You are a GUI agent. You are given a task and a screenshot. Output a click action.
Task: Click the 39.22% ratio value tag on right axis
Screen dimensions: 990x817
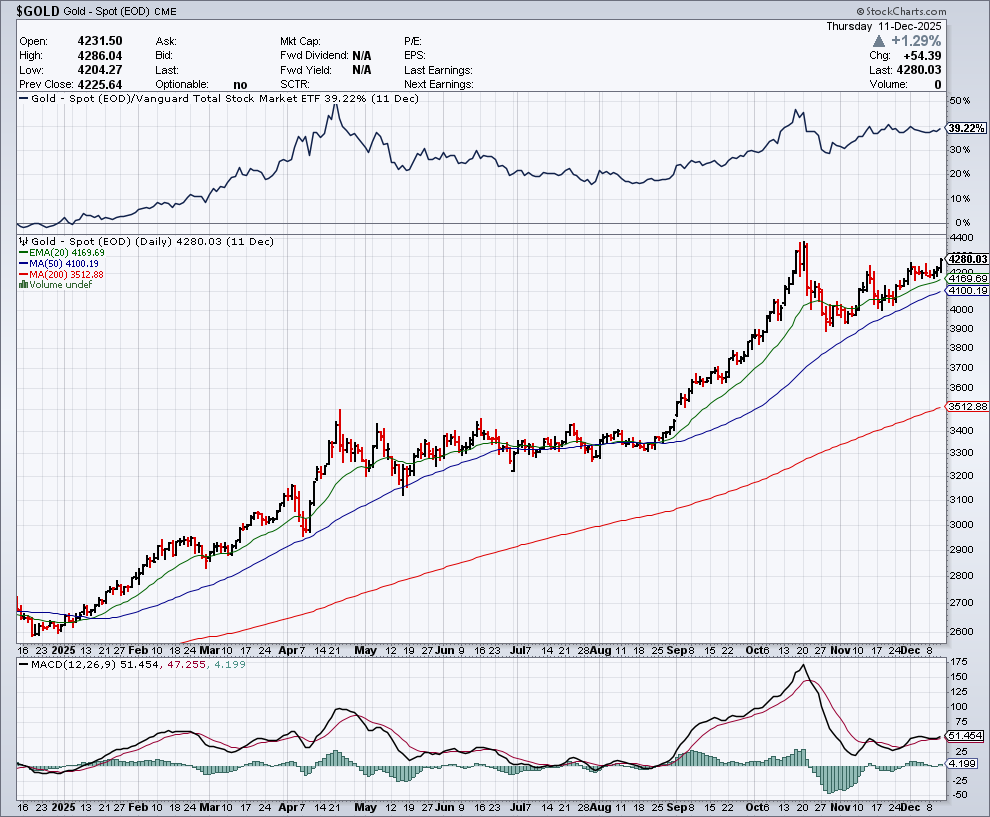(966, 128)
